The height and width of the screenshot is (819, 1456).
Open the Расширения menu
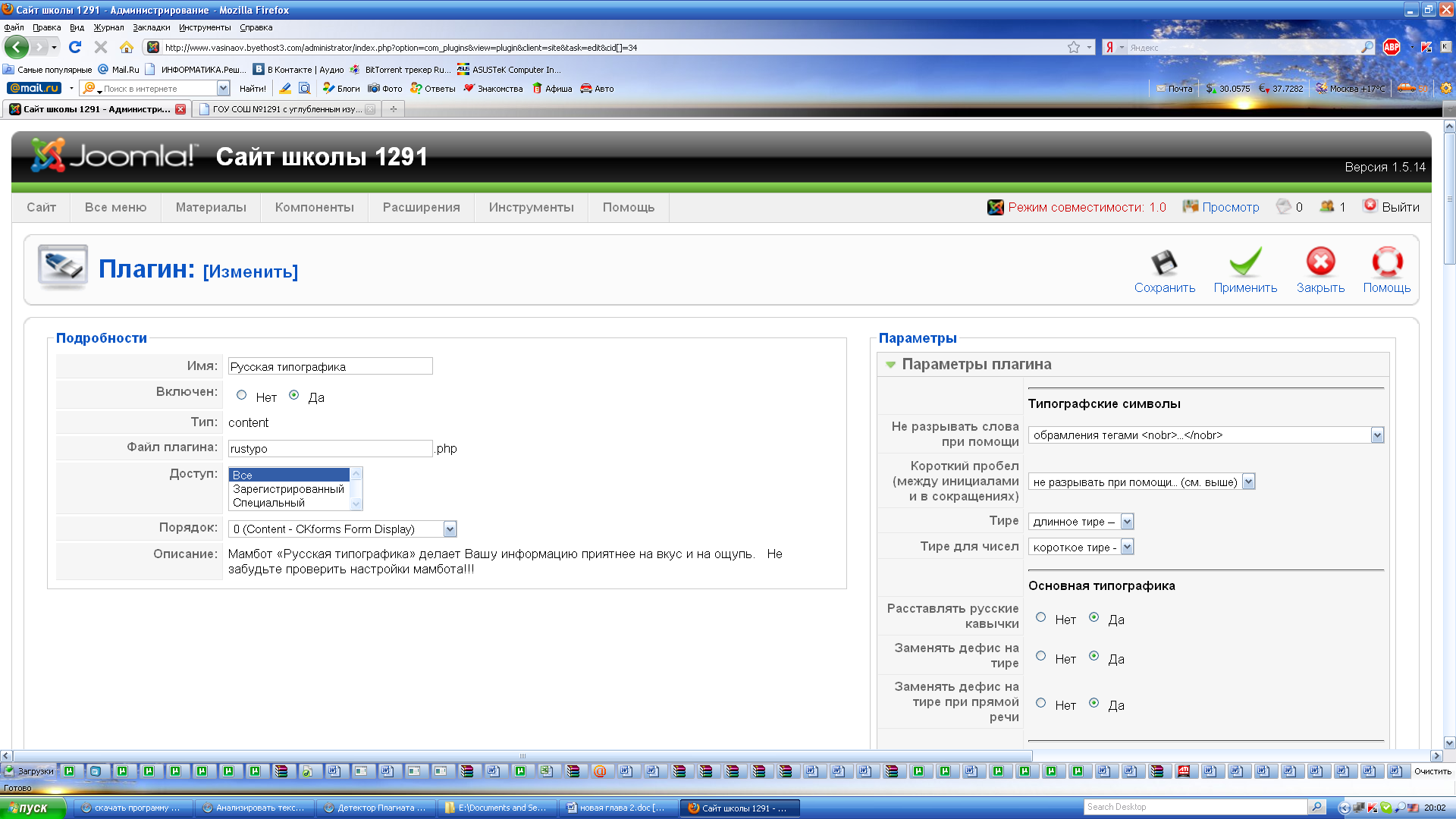[x=421, y=207]
